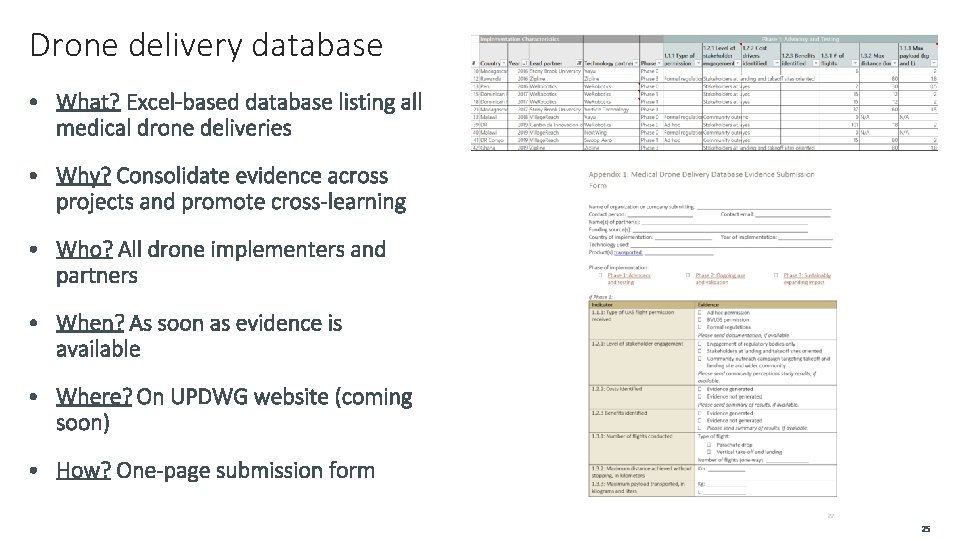Viewport: 960px width, 540px height.
Task: Check the 'Ad hoc permission' box
Action: (700, 312)
